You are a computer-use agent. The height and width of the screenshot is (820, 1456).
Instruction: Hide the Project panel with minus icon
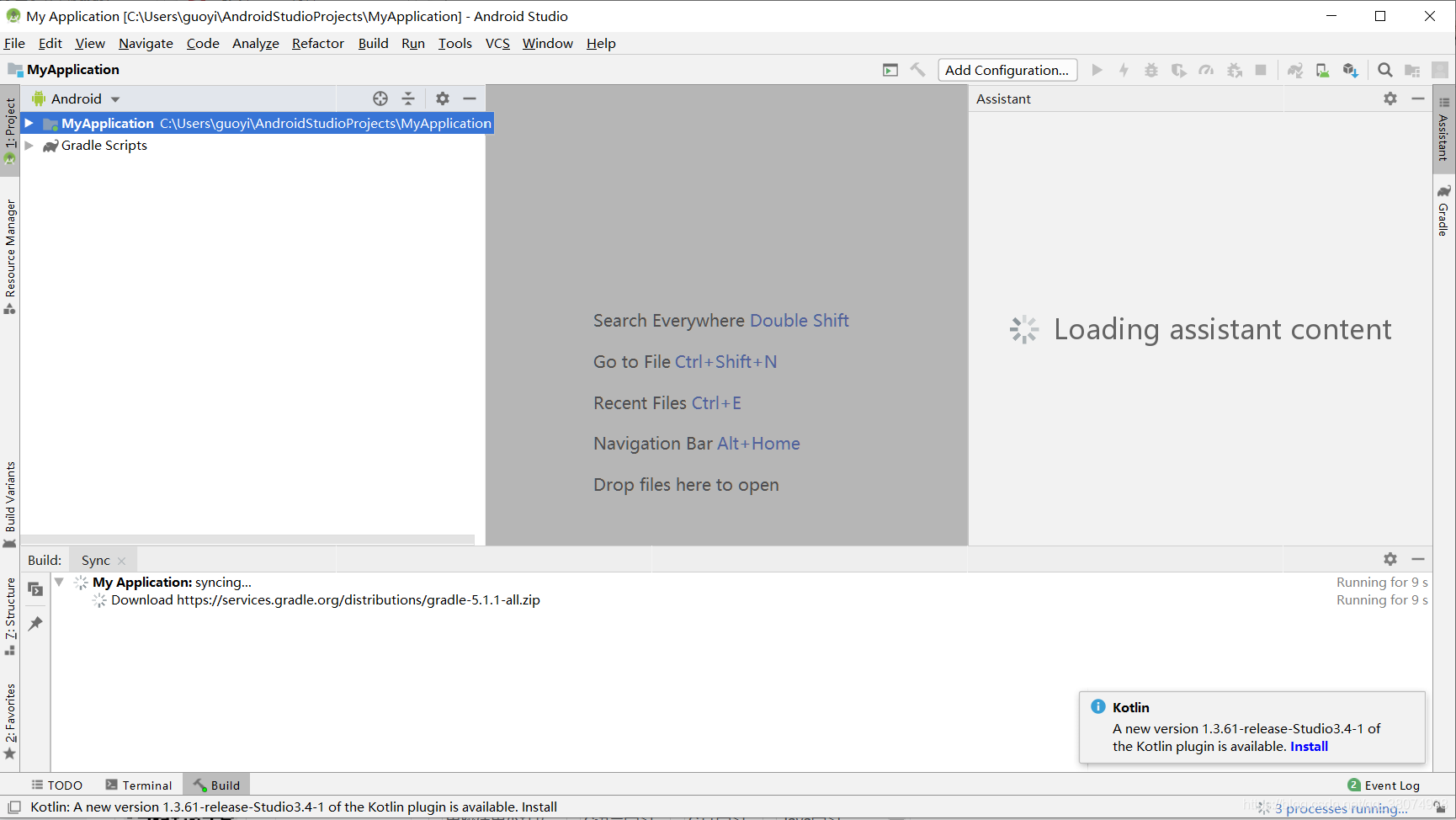[470, 99]
